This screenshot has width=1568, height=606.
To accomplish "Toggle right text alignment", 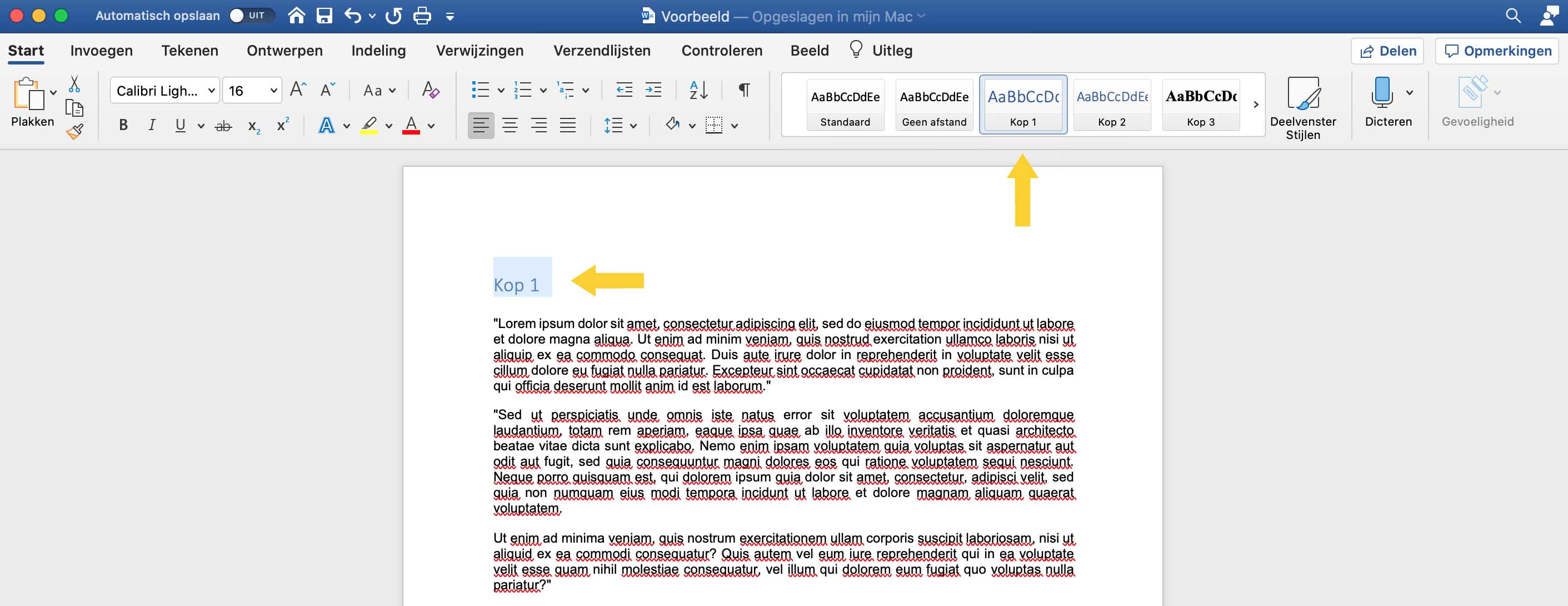I will point(539,125).
